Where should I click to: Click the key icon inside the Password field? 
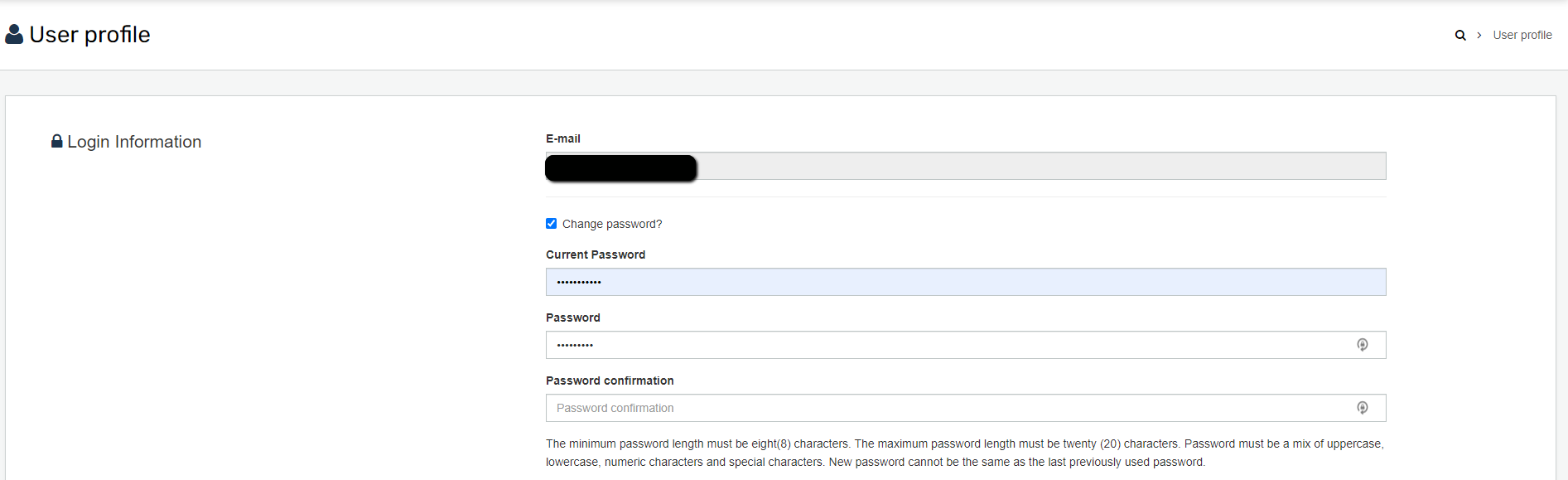tap(1363, 345)
